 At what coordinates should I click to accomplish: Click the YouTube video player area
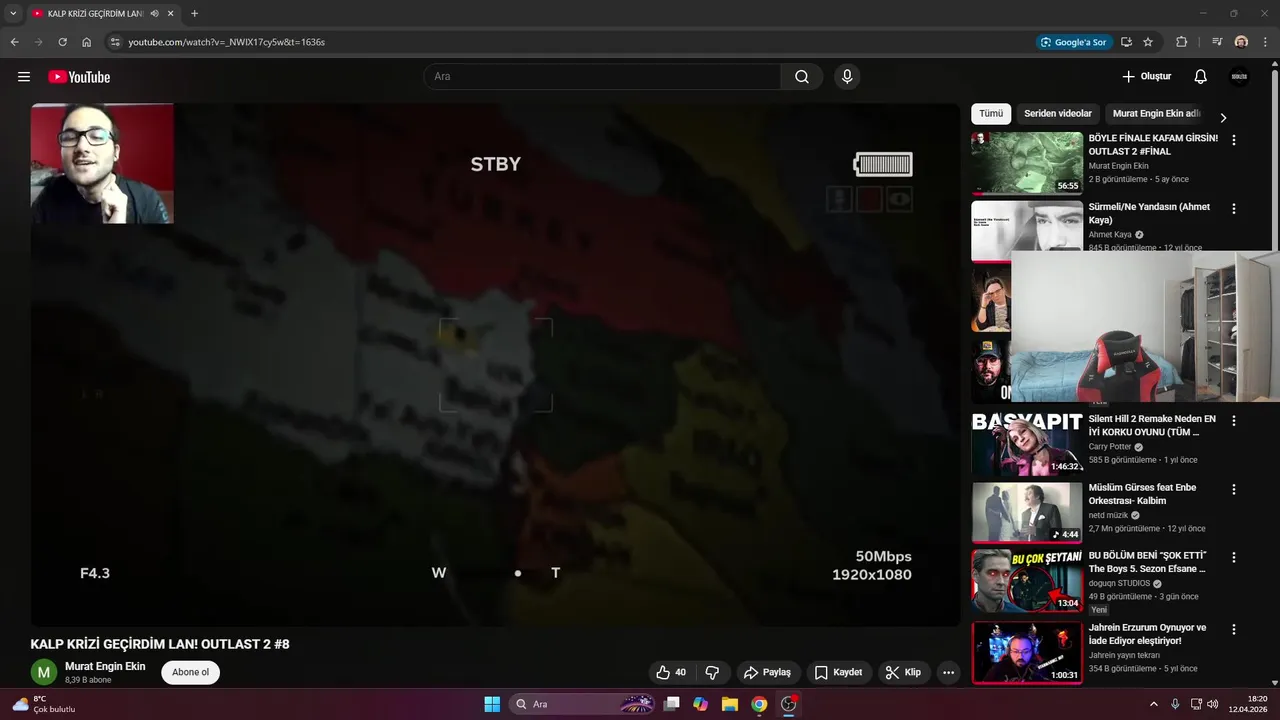[495, 365]
